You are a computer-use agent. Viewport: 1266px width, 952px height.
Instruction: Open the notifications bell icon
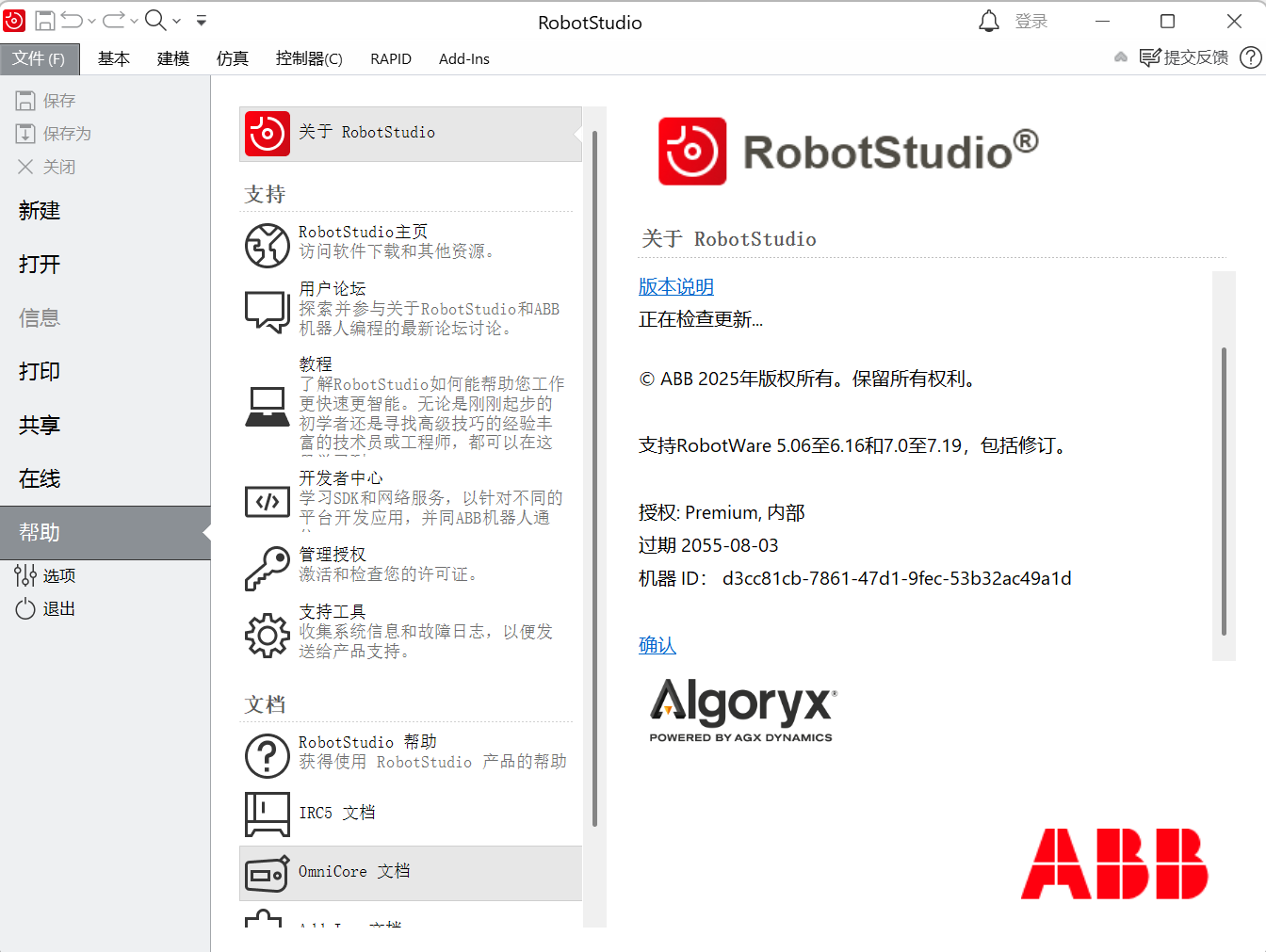point(988,21)
